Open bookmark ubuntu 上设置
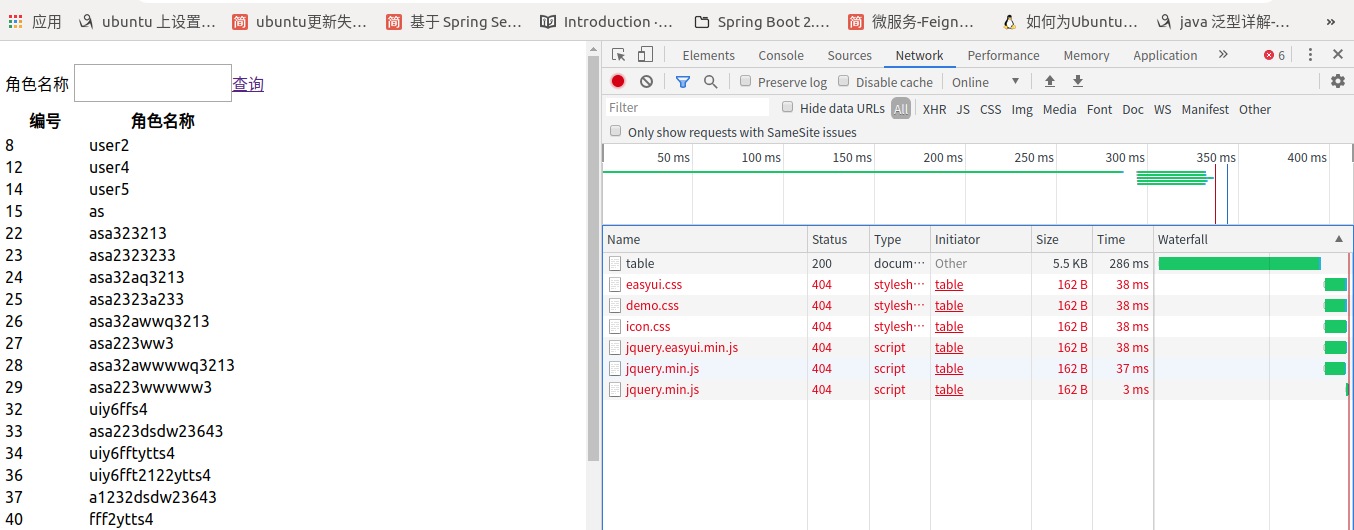This screenshot has height=530, width=1354. click(x=147, y=21)
